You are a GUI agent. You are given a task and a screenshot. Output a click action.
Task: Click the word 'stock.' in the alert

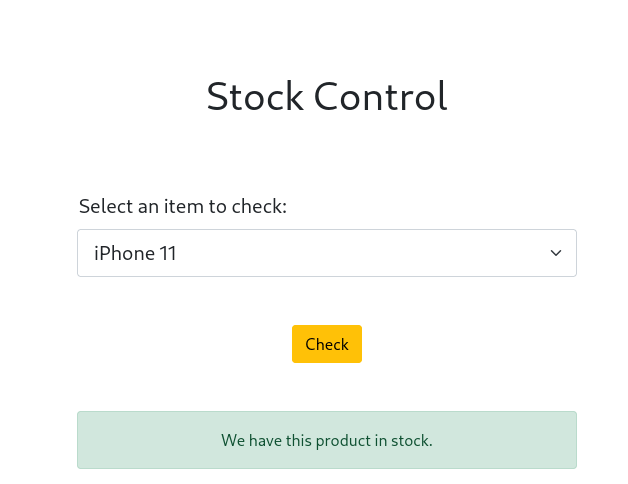click(x=412, y=440)
